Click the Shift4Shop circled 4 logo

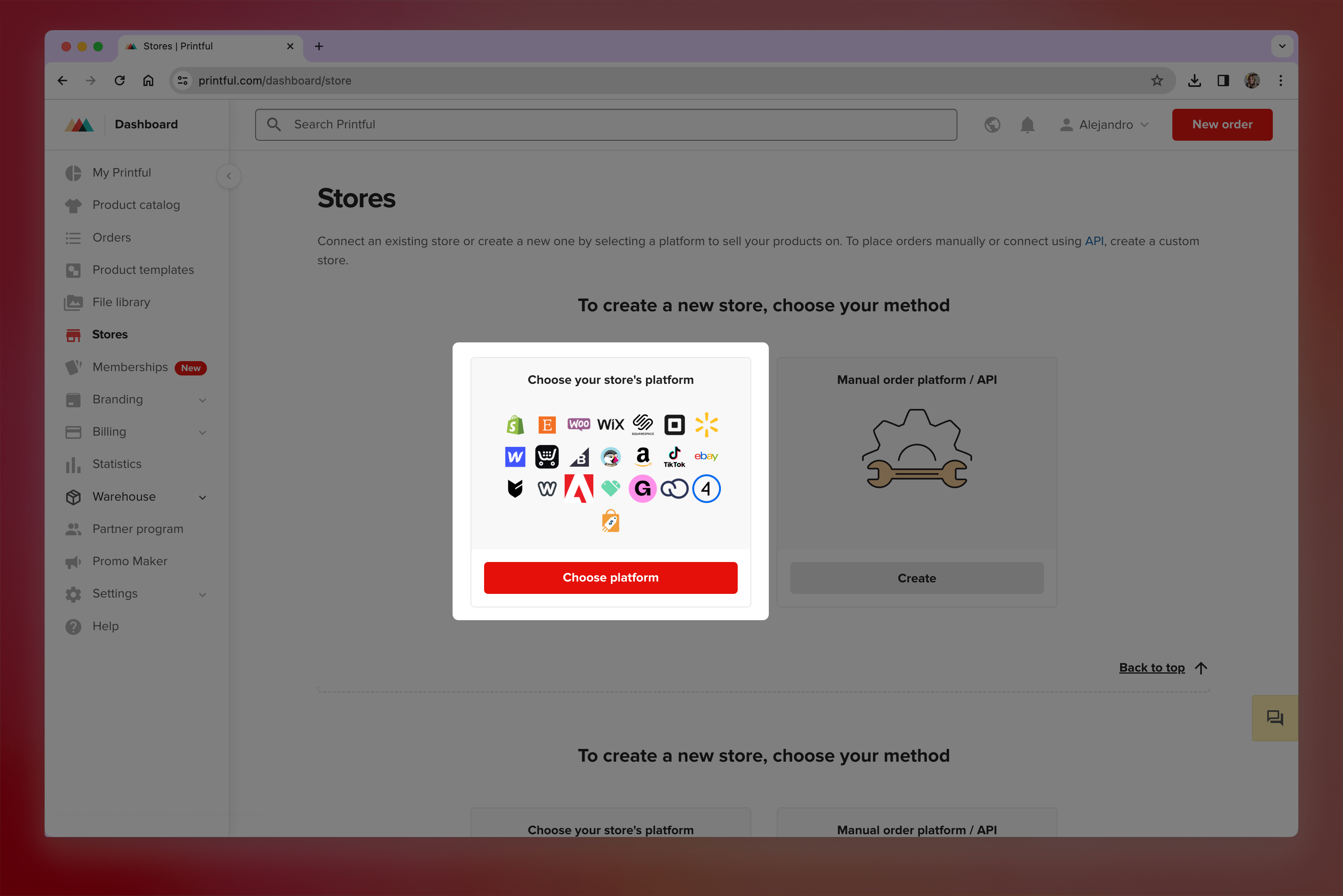click(707, 489)
